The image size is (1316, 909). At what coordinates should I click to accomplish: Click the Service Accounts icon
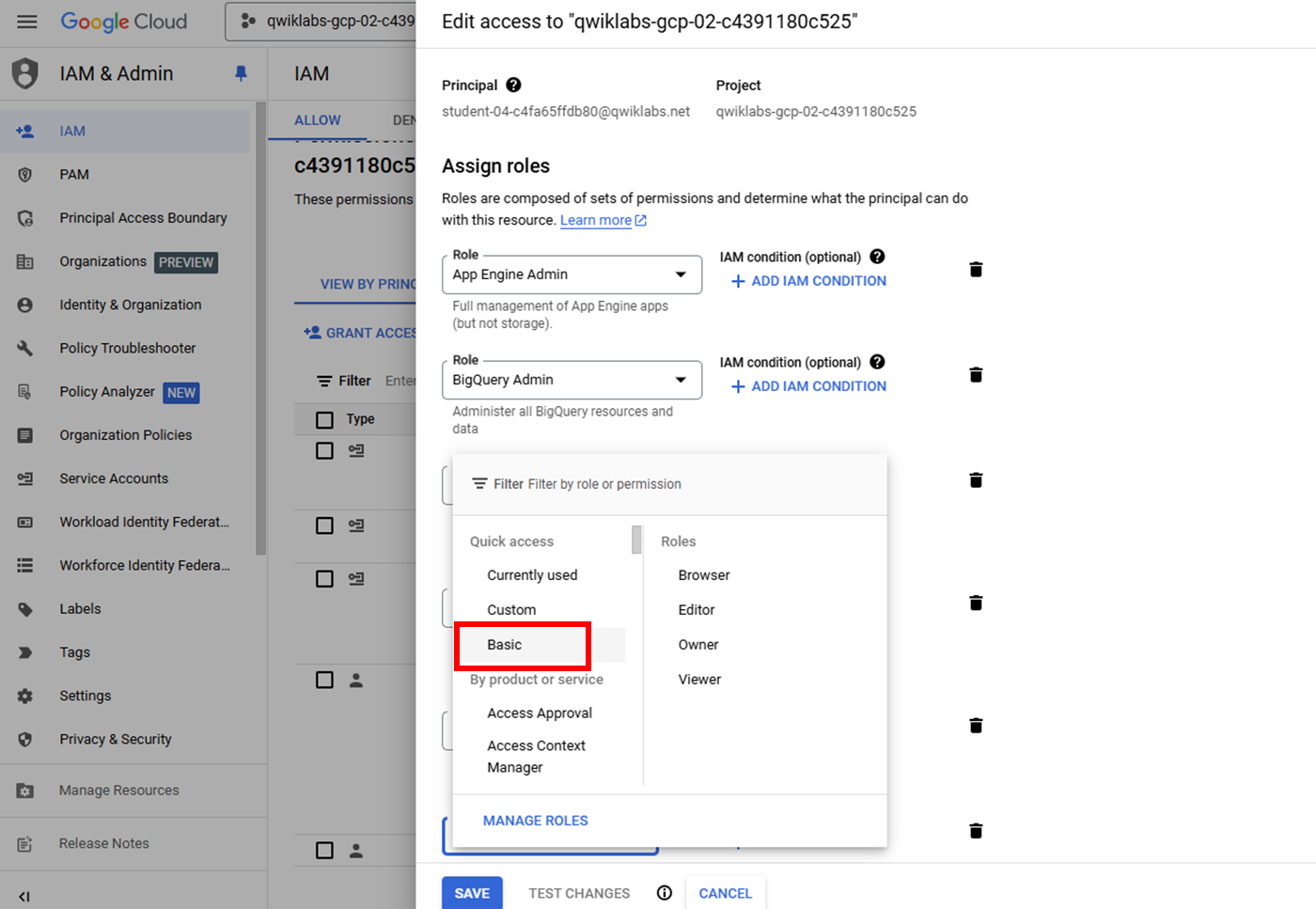point(25,478)
